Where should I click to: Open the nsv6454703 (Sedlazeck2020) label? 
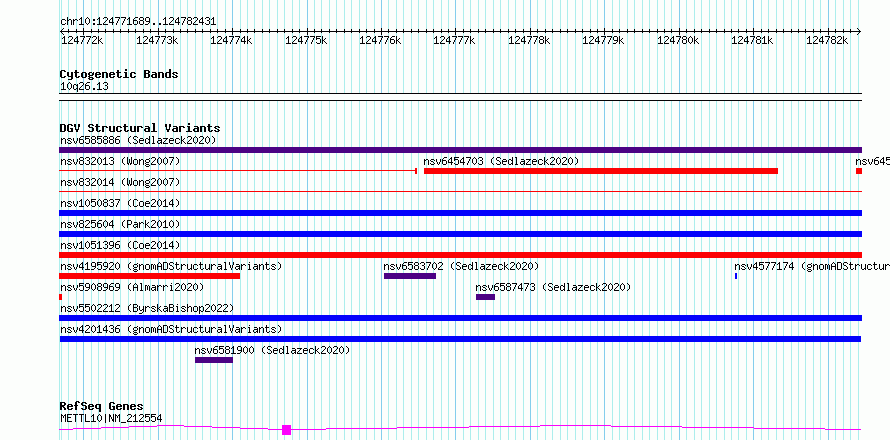(x=501, y=161)
